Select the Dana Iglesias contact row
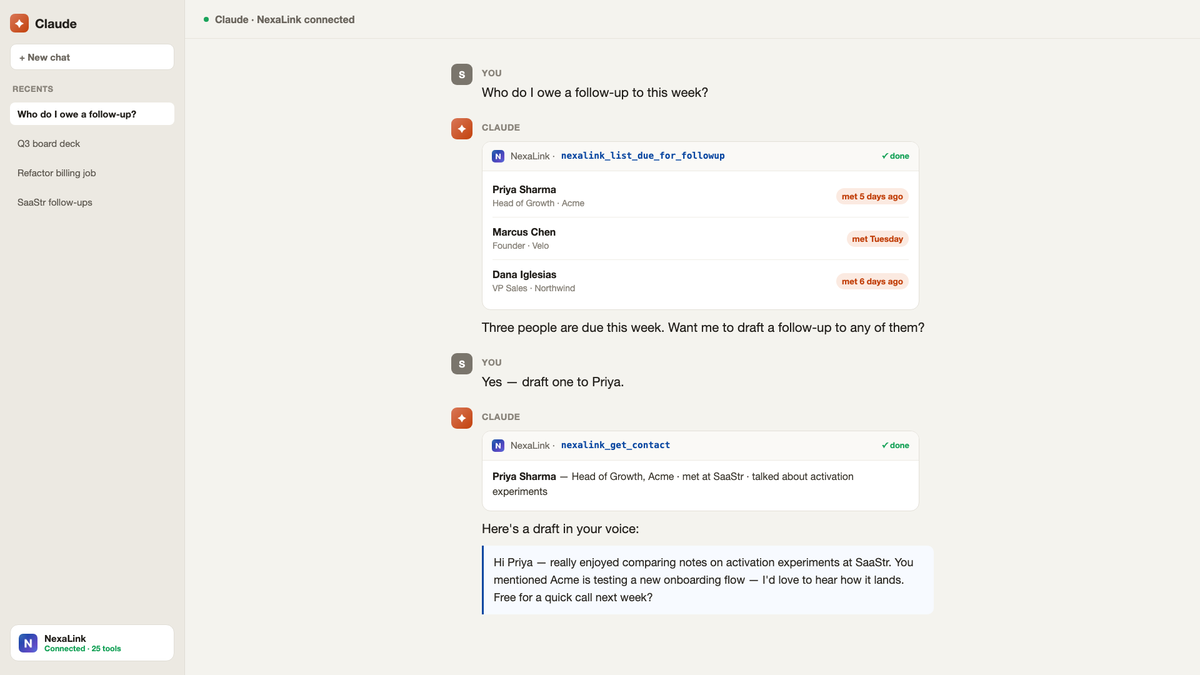 [700, 281]
